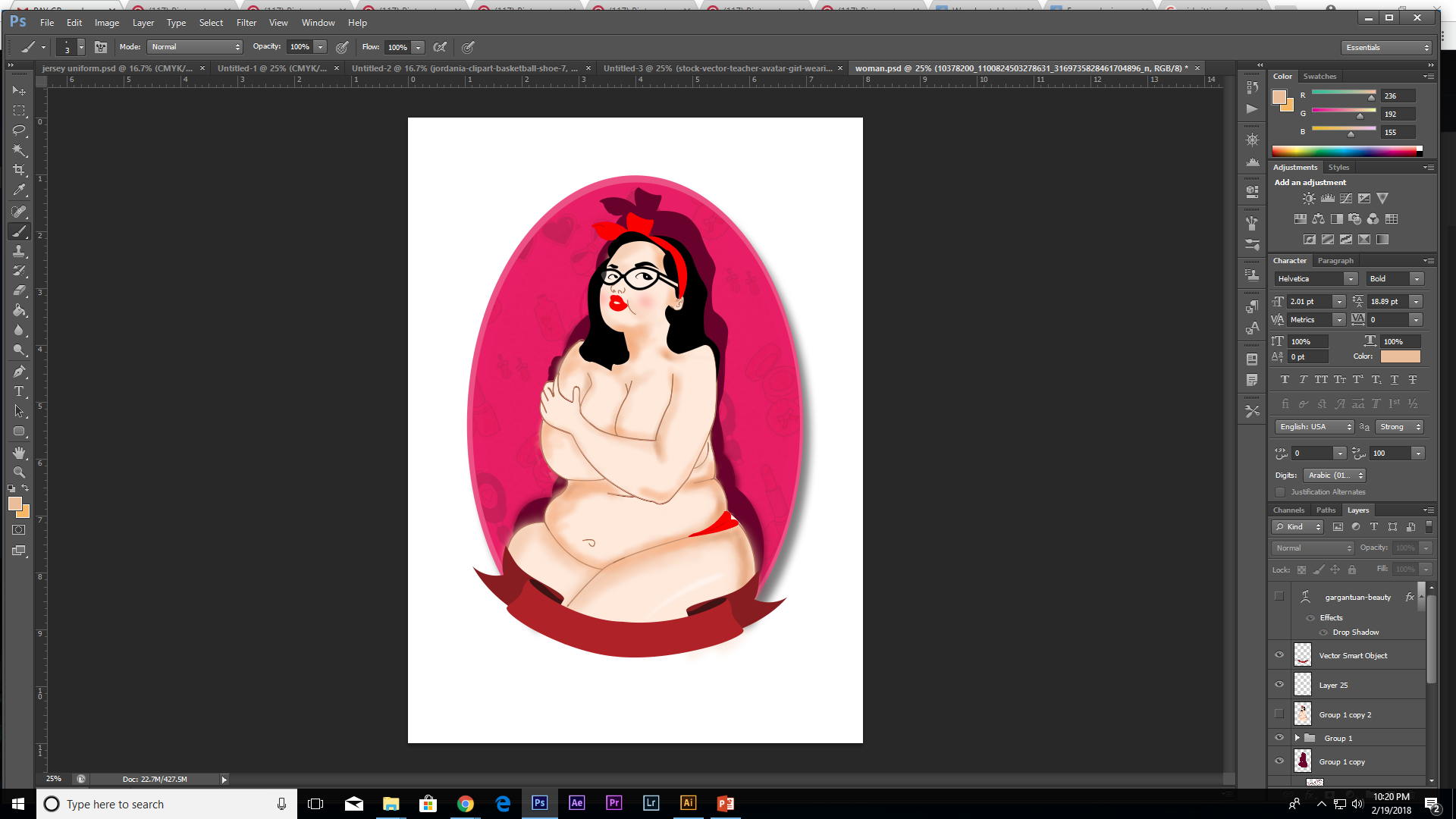Select the Eyedropper tool
The image size is (1456, 819).
point(19,190)
